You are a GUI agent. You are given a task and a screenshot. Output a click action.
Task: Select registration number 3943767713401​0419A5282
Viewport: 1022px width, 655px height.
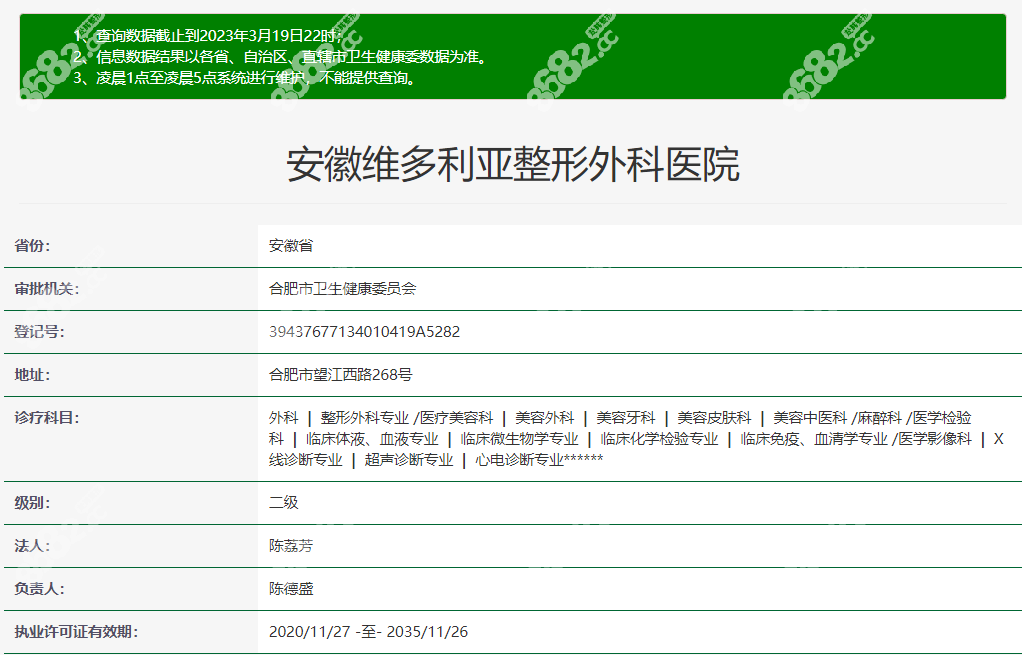[364, 332]
